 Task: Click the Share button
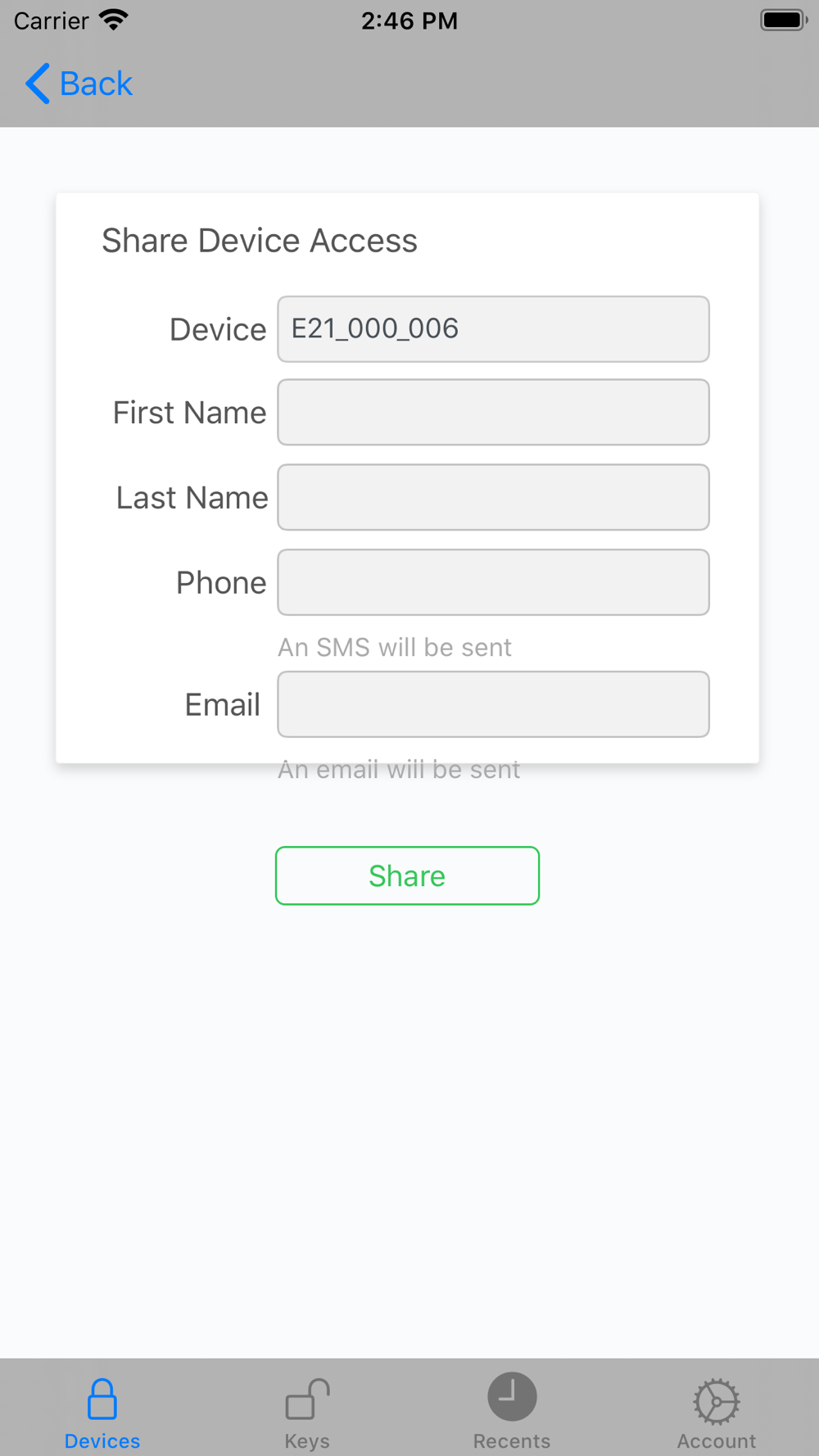(407, 875)
